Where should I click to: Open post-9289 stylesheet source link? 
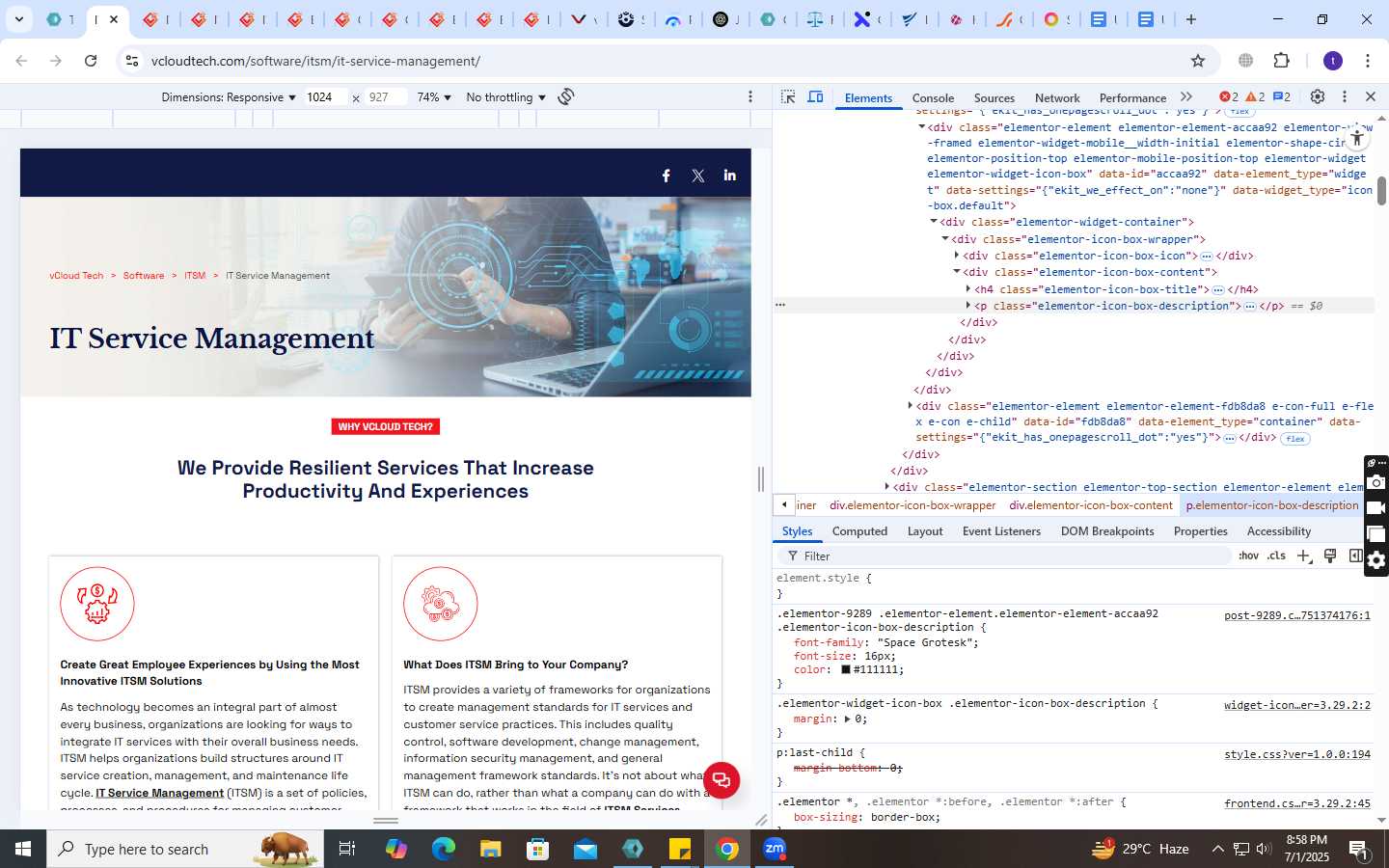[1297, 615]
